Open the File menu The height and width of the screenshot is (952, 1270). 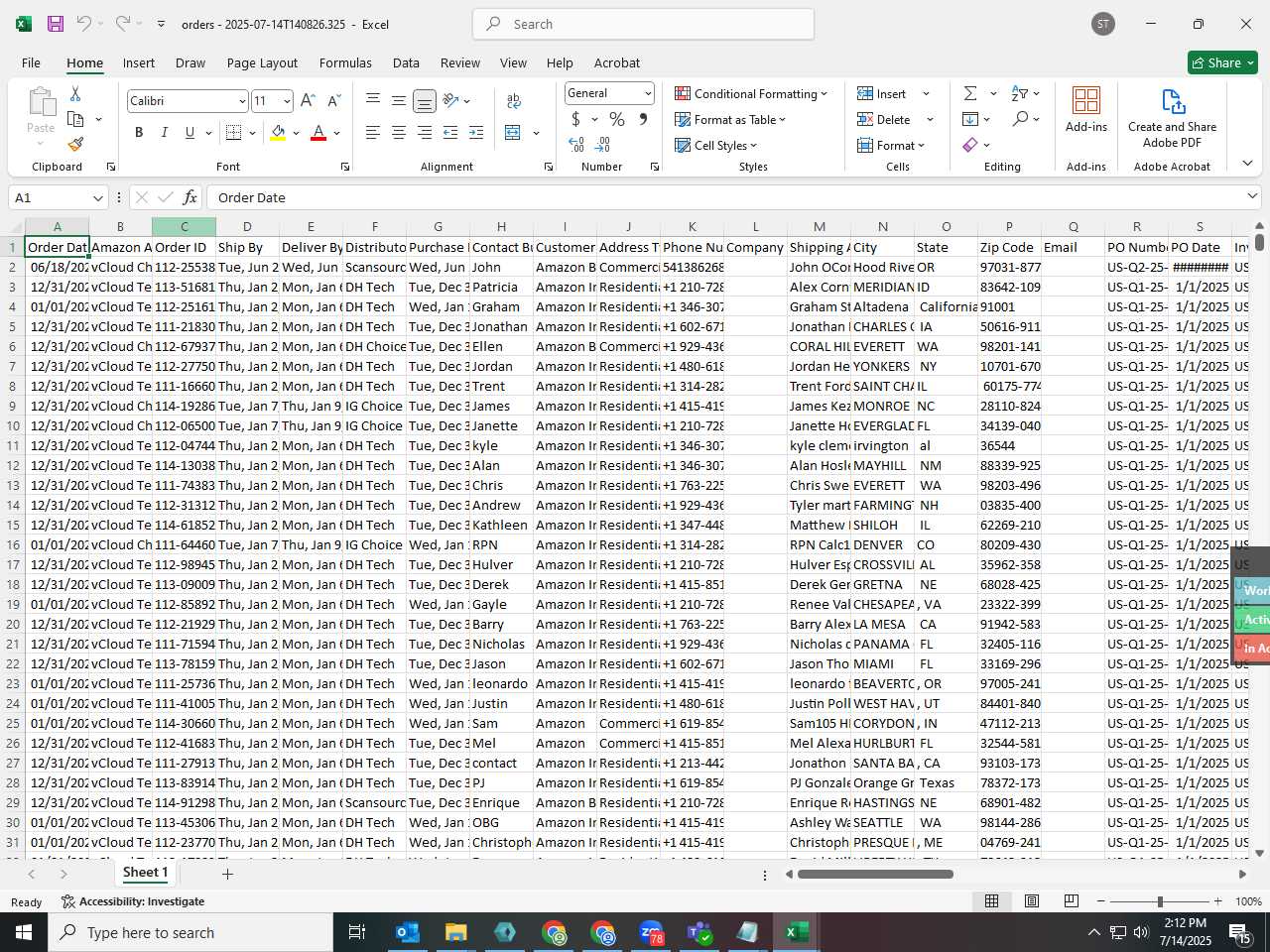tap(31, 62)
